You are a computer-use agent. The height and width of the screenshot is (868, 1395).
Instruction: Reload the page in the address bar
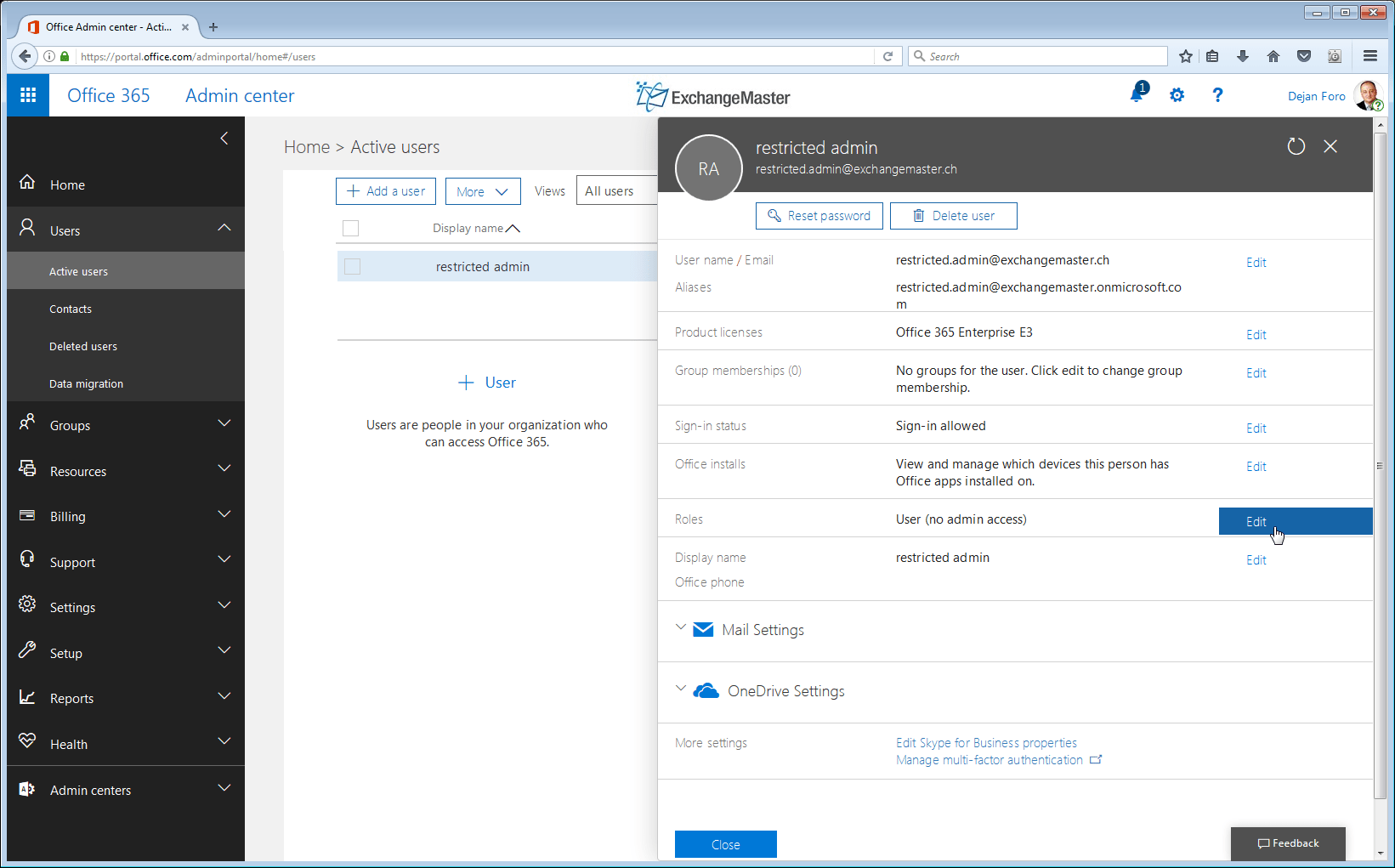[887, 56]
